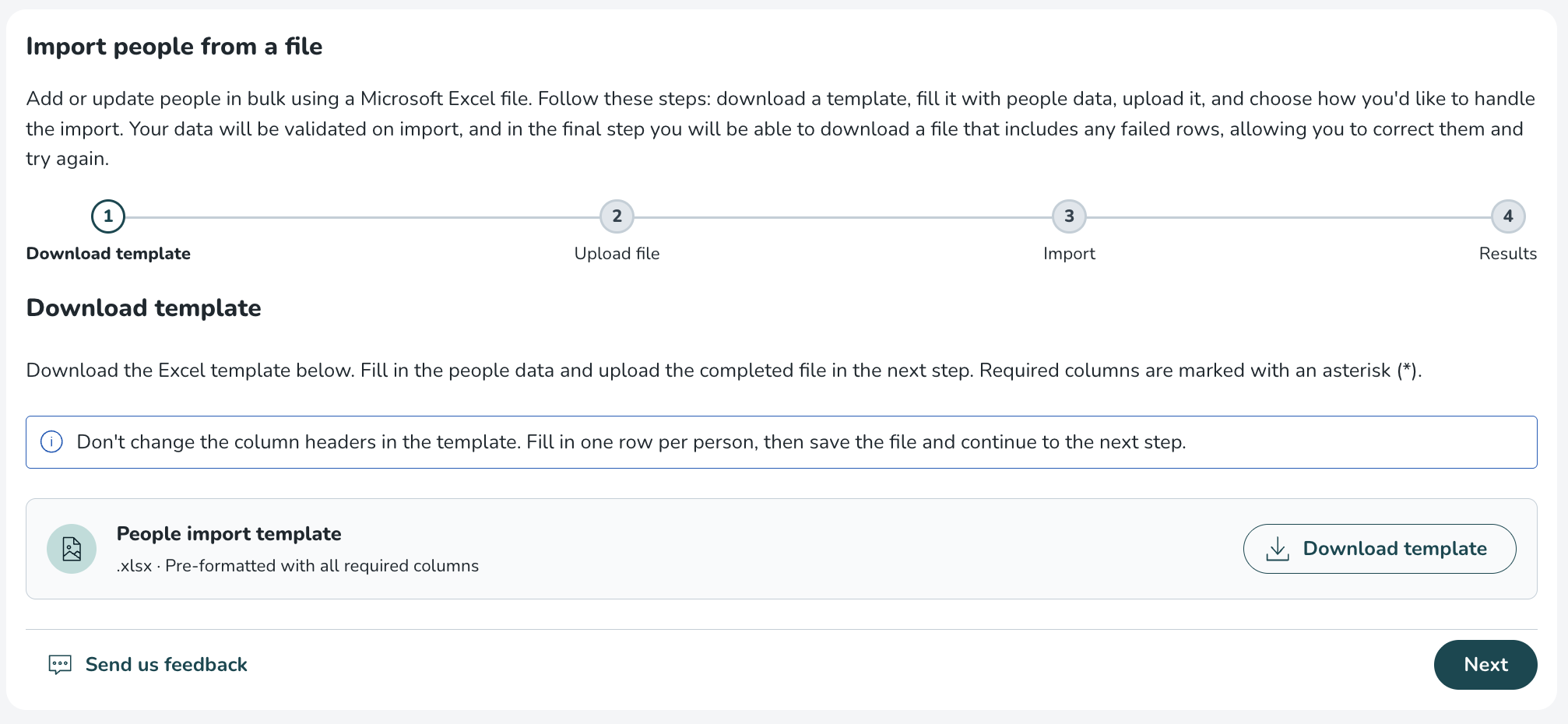Viewport: 1568px width, 724px height.
Task: Click the People import template title
Action: click(x=229, y=534)
